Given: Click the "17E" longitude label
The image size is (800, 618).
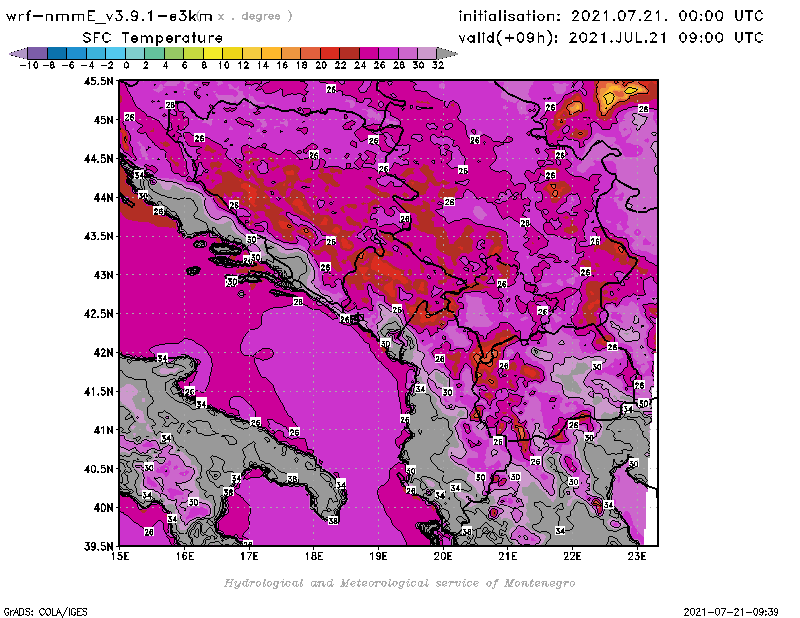Looking at the screenshot, I should pos(249,556).
